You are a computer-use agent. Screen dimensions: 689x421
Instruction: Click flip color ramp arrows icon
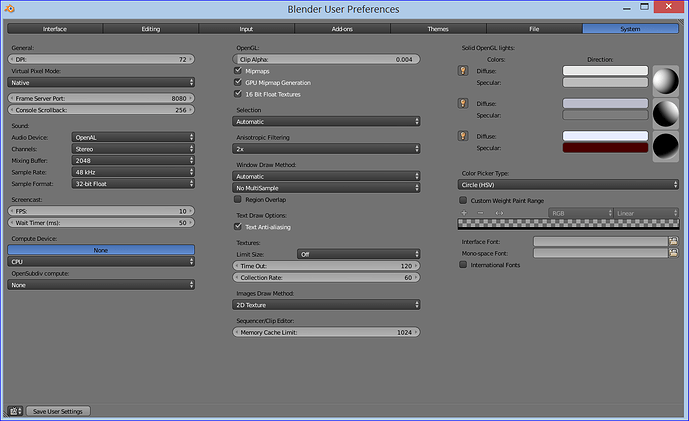(x=499, y=213)
